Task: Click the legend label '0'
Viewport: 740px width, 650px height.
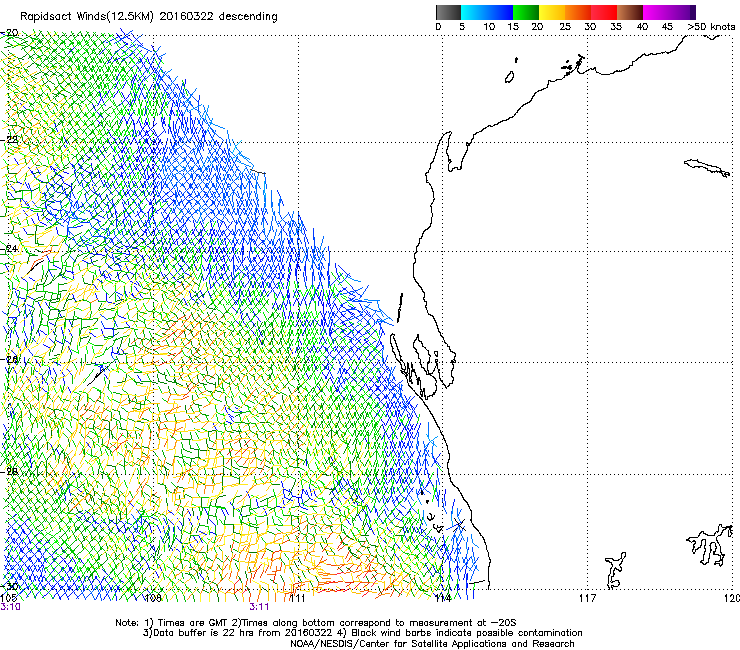Action: [x=438, y=27]
